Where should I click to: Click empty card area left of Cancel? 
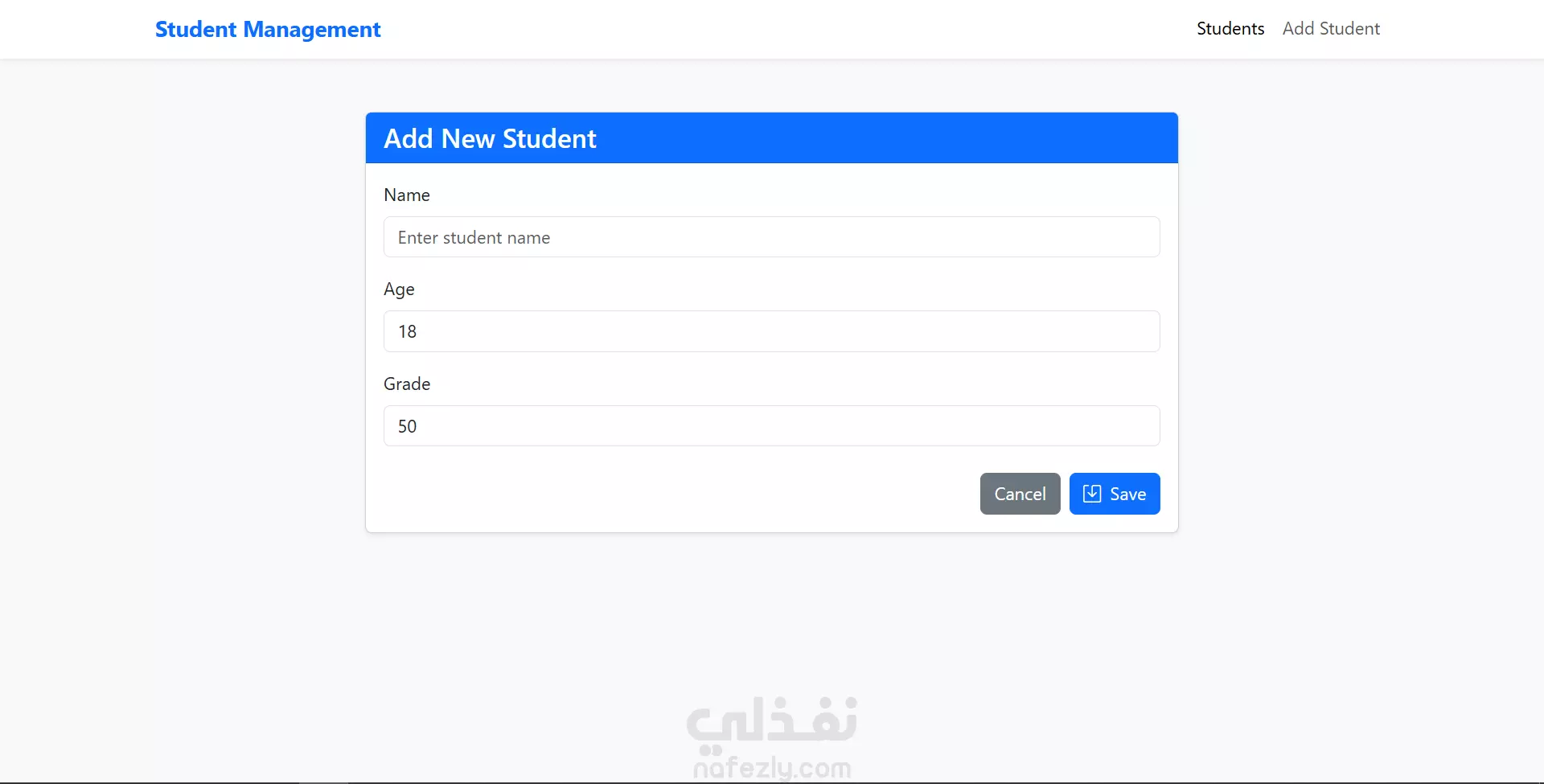(675, 494)
